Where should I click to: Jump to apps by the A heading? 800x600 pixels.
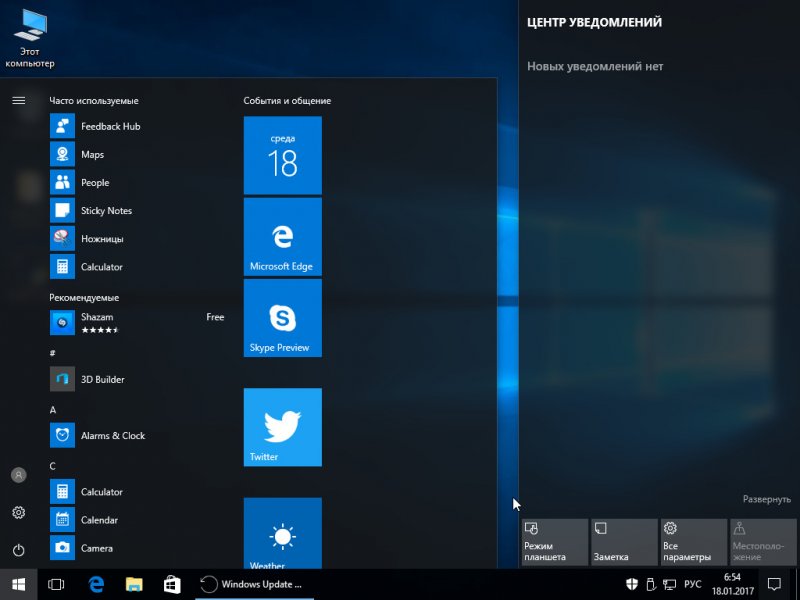click(53, 410)
